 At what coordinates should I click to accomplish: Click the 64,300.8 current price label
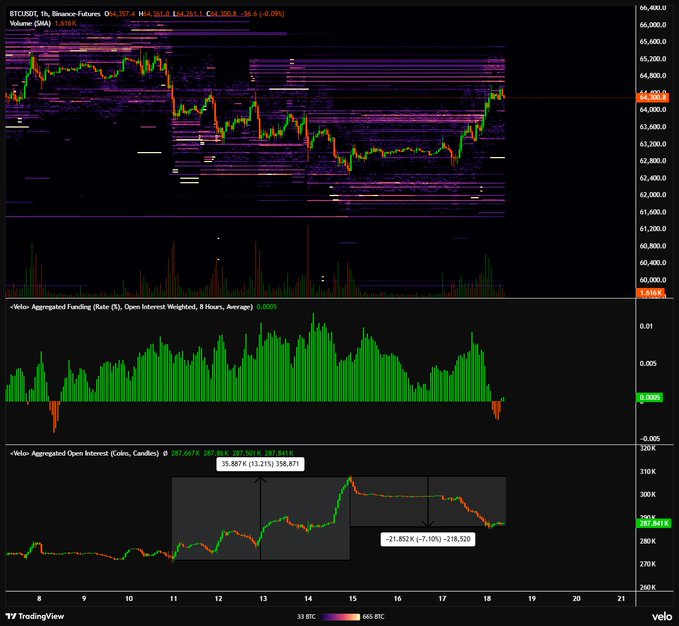(x=653, y=97)
